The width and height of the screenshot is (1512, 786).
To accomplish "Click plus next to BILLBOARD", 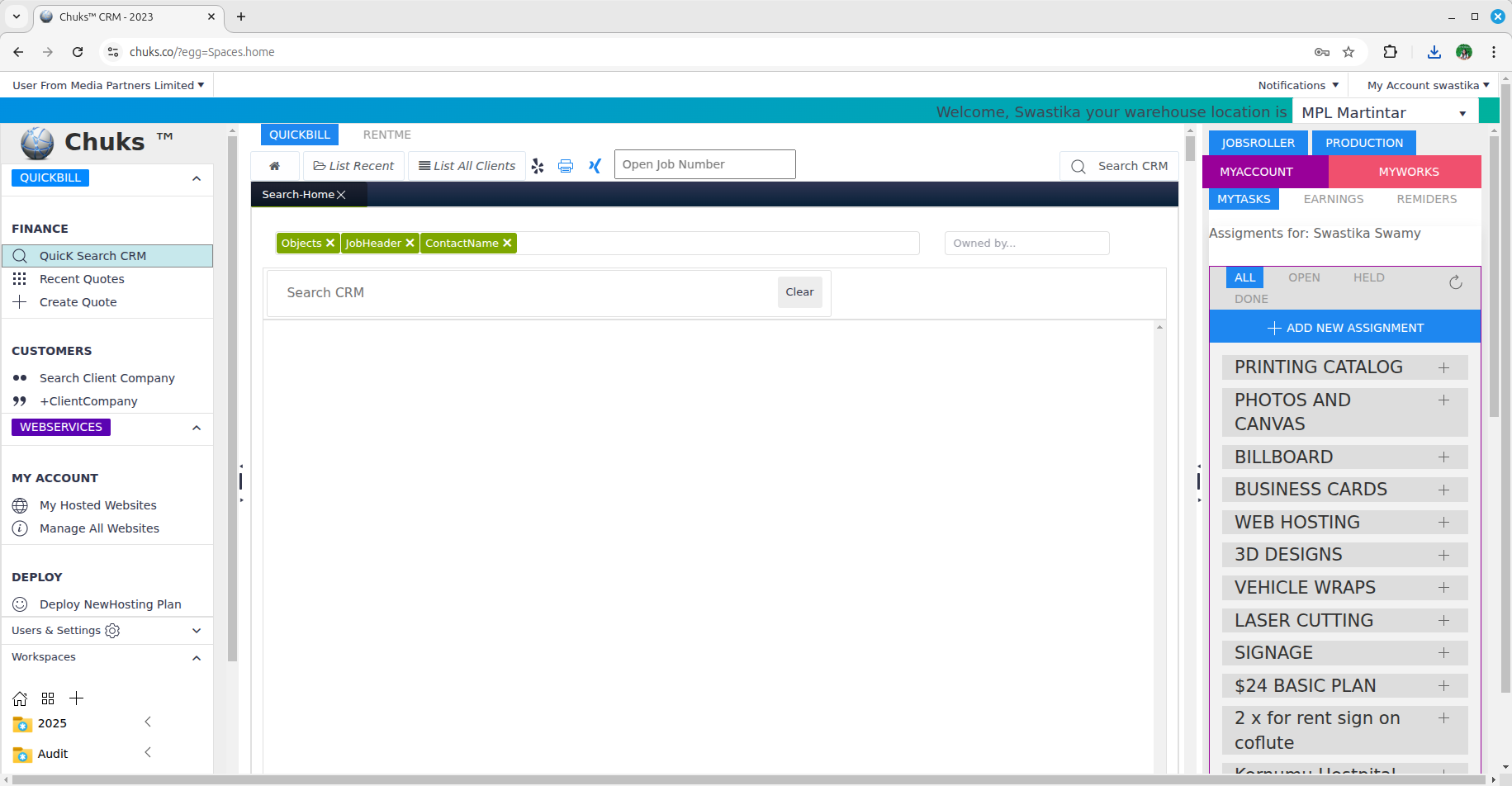I will click(x=1443, y=457).
